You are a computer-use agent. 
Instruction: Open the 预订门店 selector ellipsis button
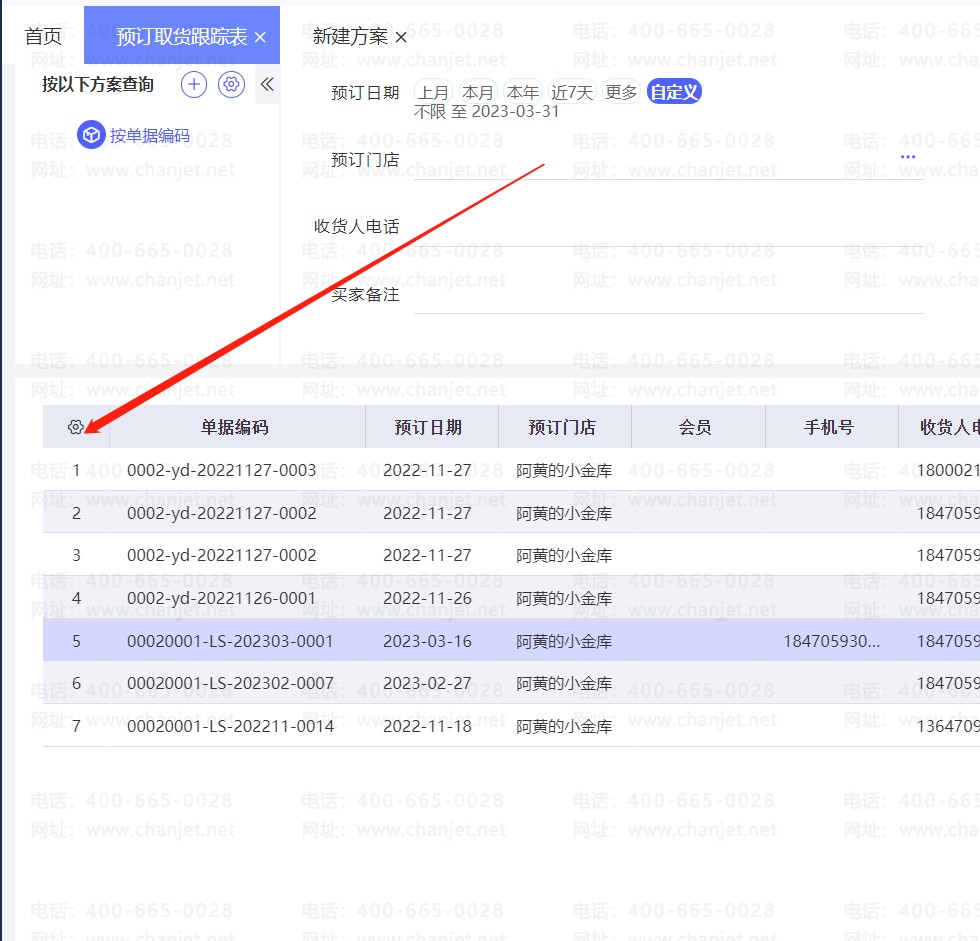click(908, 157)
